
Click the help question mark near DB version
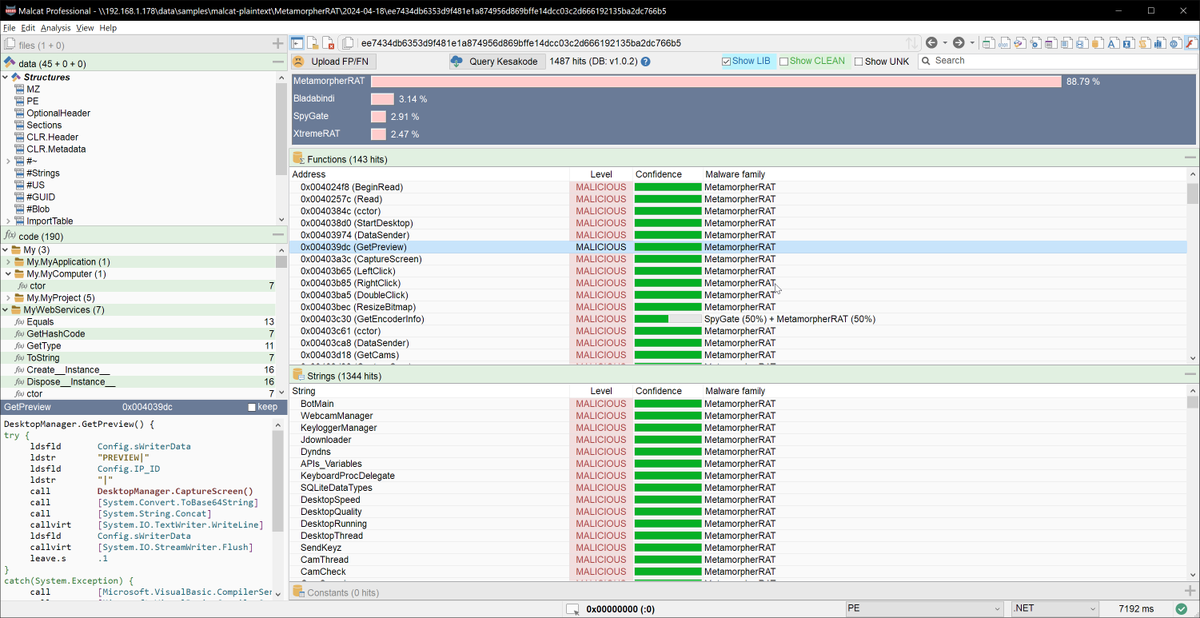645,61
